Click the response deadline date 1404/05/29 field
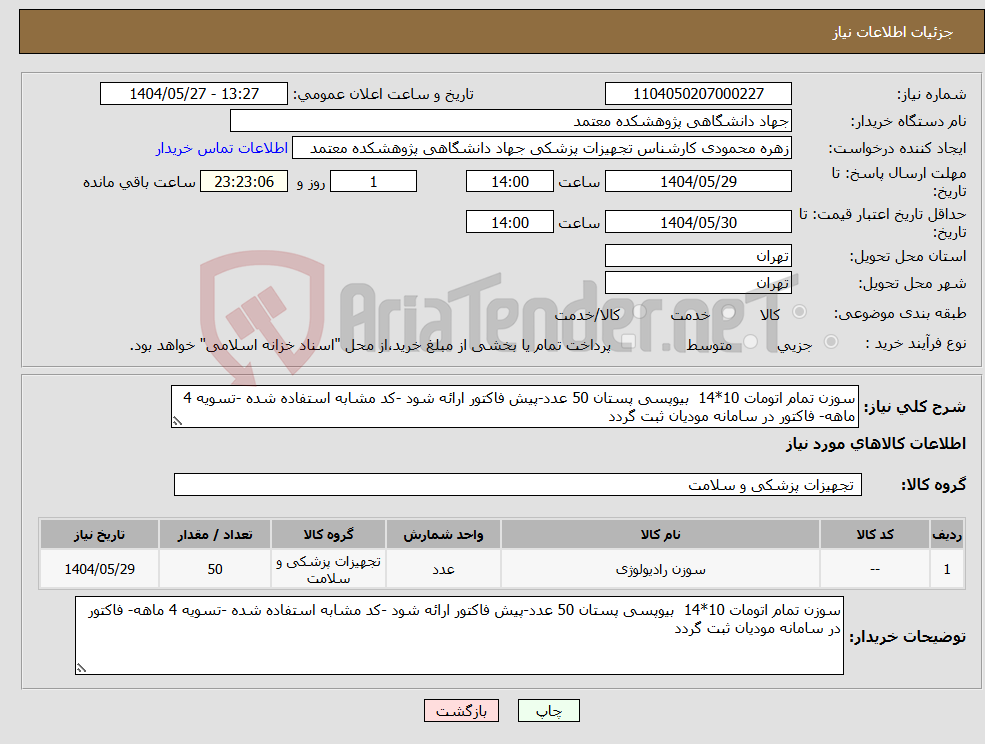The image size is (985, 744). [x=698, y=182]
